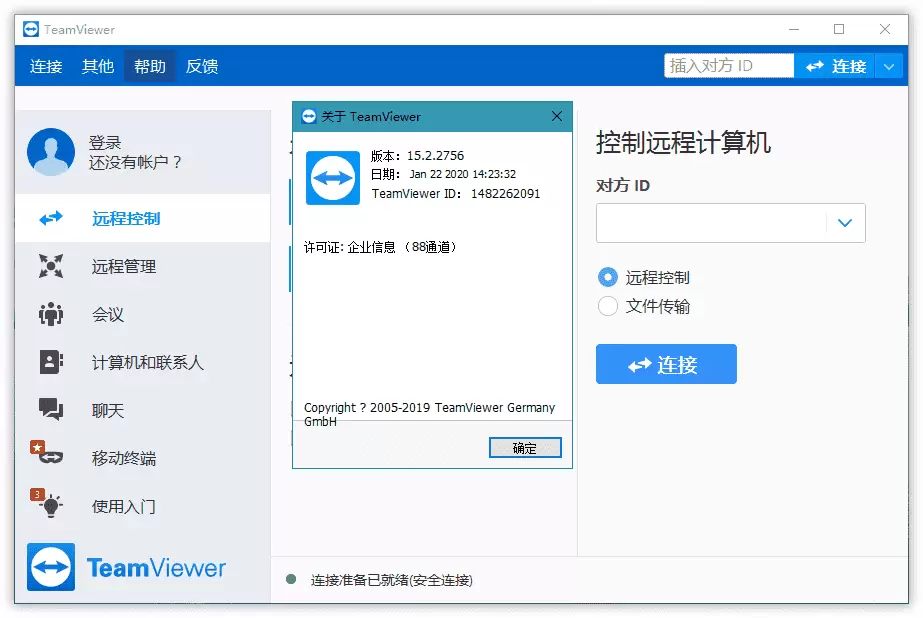Viewport: 923px width, 618px height.
Task: Close the 关于 TeamViewer dialog
Action: (557, 116)
